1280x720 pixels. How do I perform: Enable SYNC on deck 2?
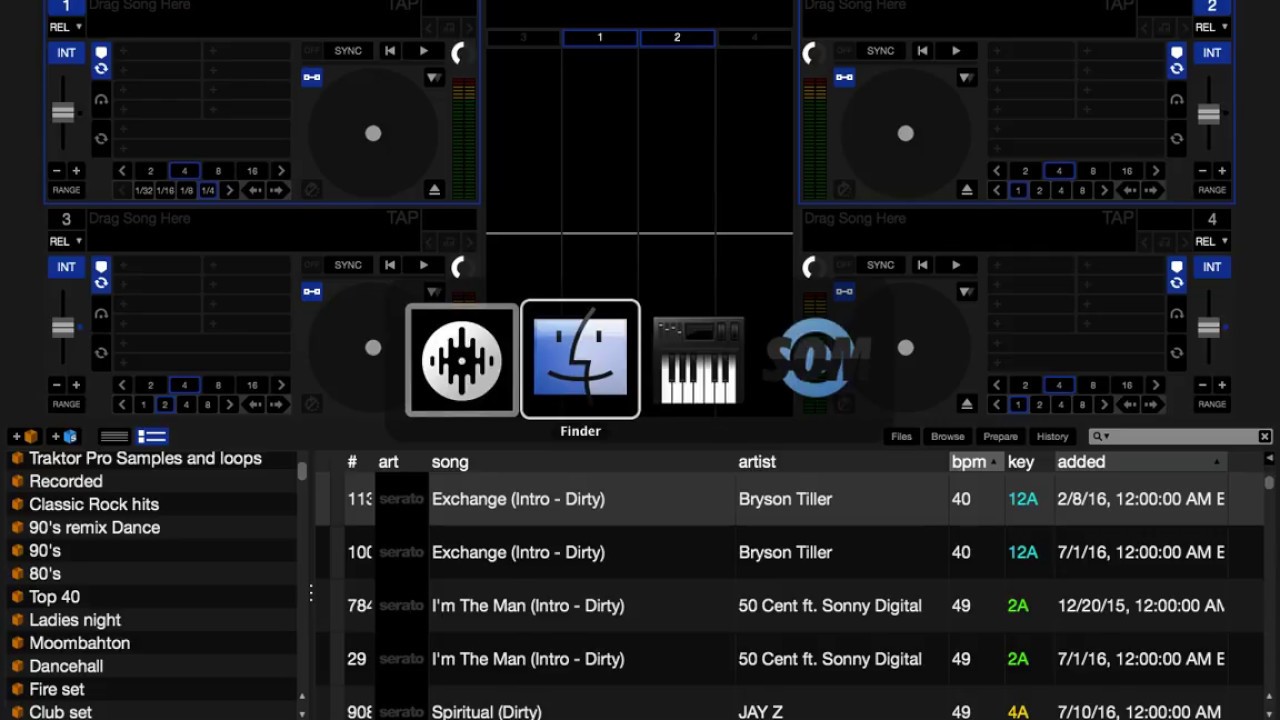click(x=880, y=51)
